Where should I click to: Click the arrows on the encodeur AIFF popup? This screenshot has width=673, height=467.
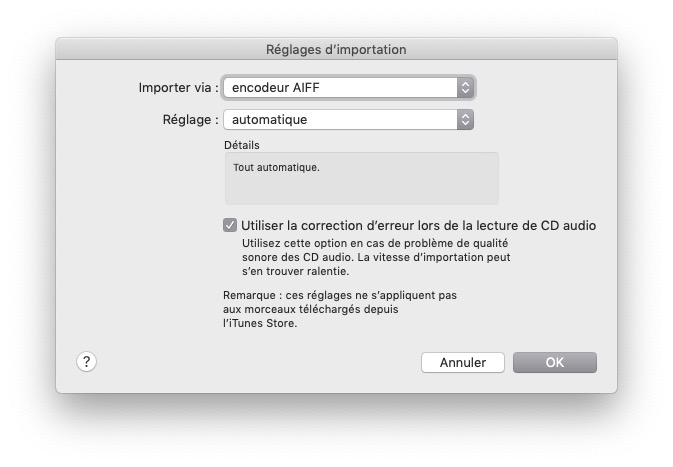(x=465, y=88)
